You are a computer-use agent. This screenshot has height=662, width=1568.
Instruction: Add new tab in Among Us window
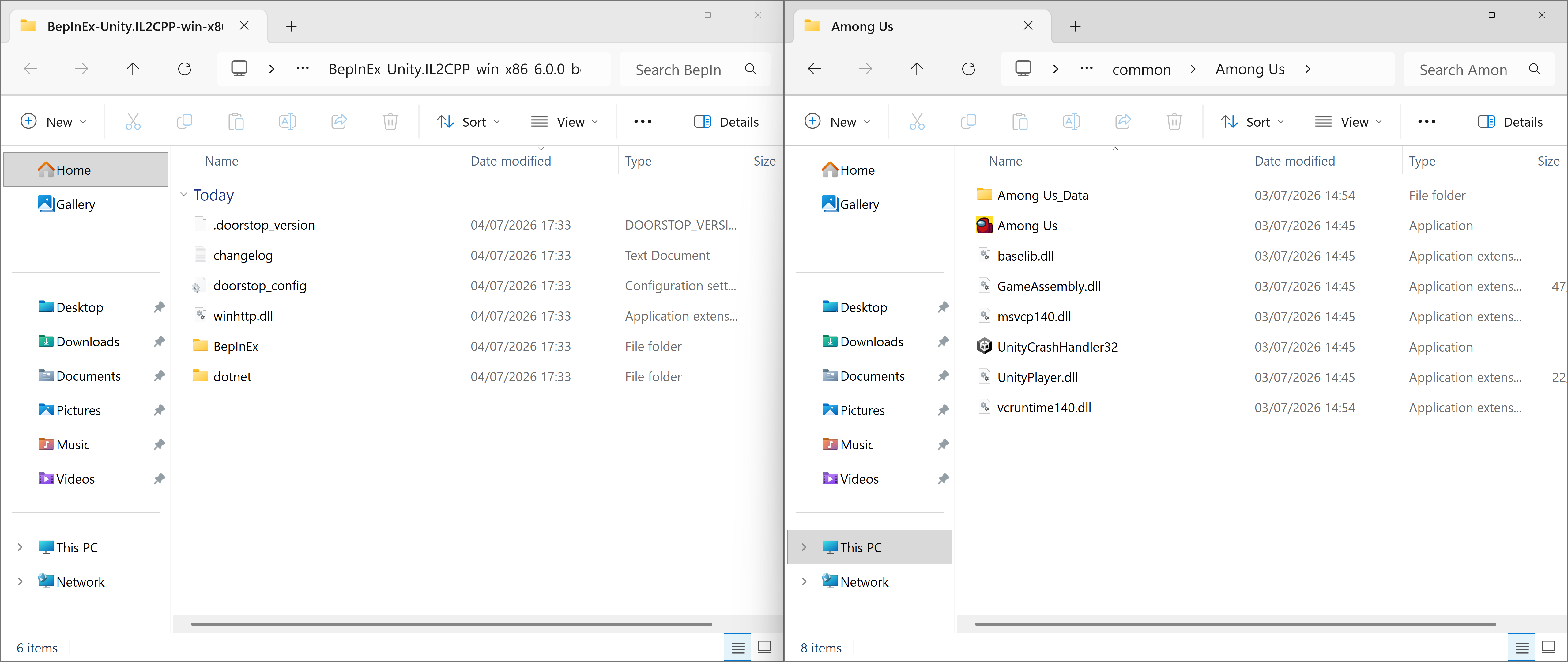click(1076, 26)
